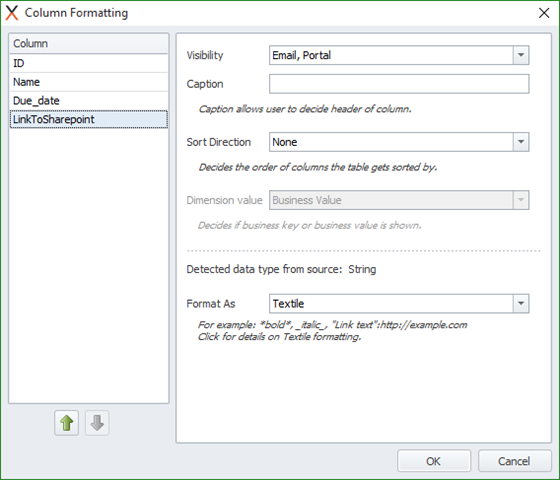Click inside the Caption text field

[399, 84]
